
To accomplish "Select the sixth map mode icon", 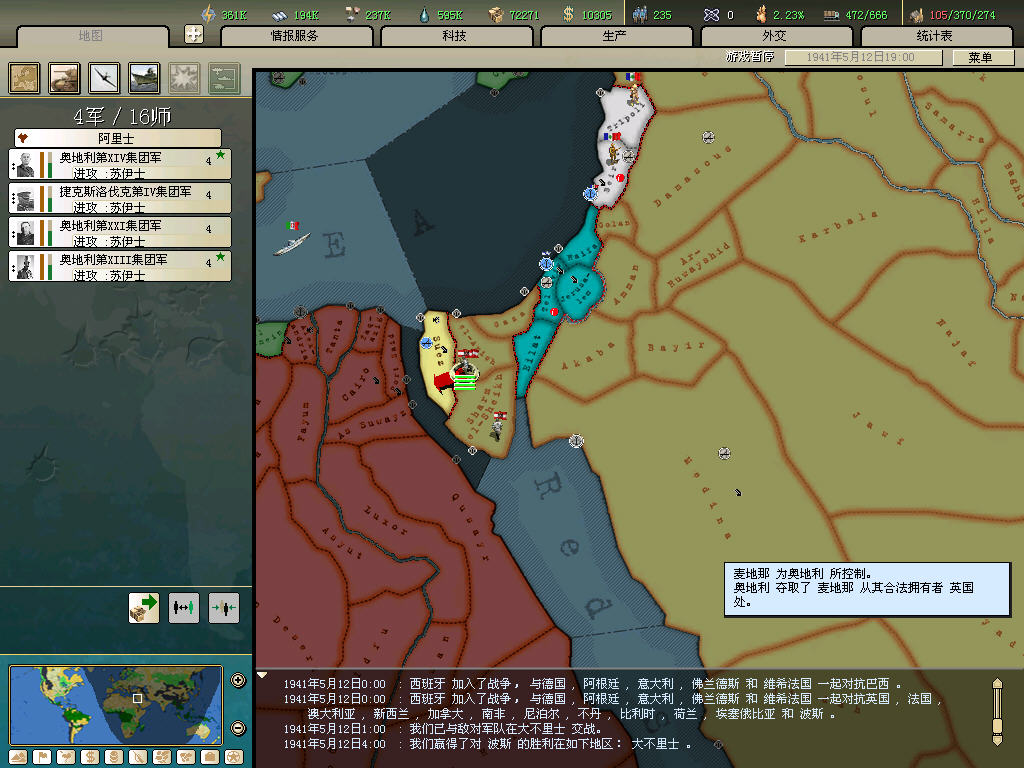I will 138,757.
